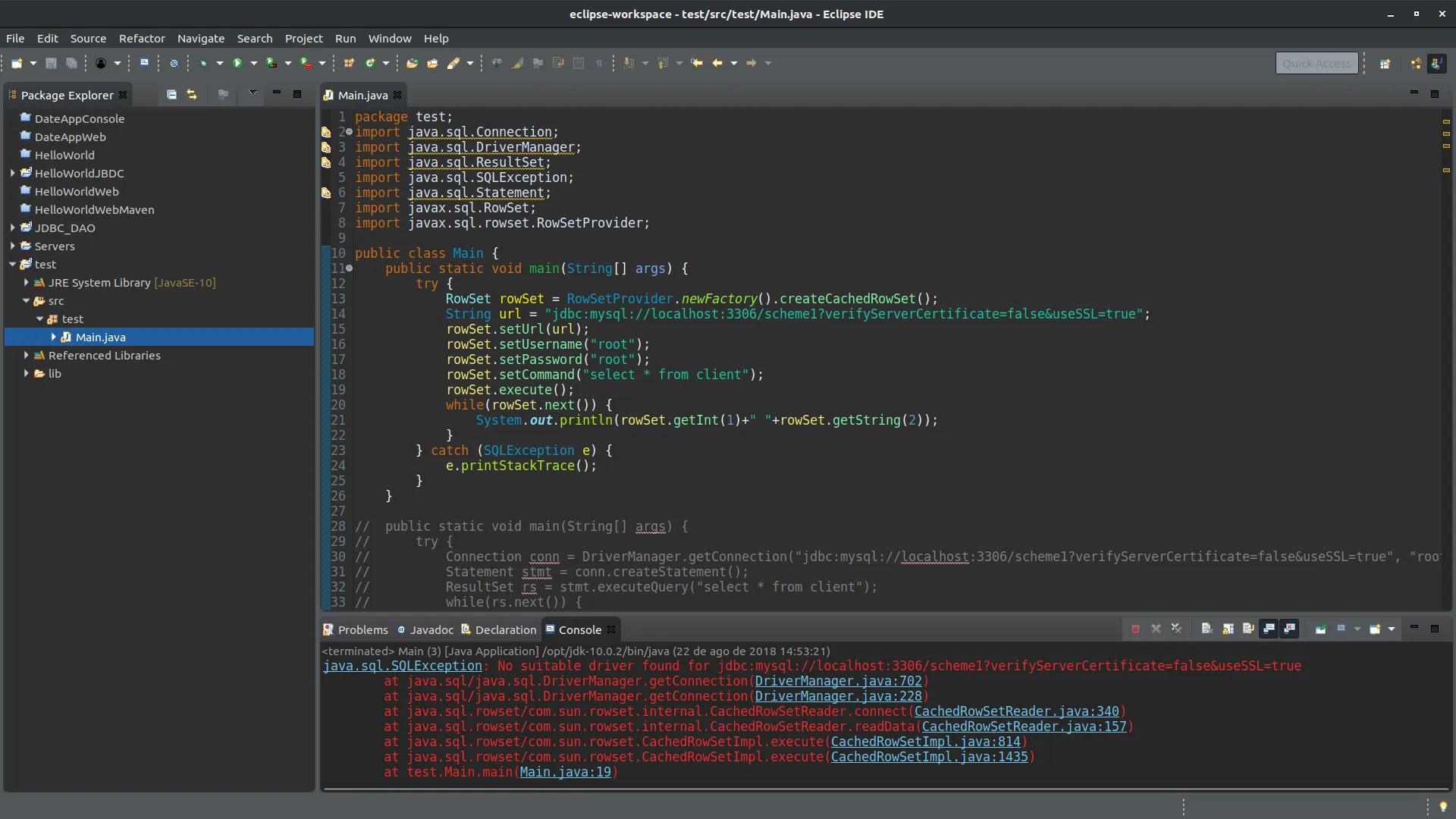Toggle show console when standard output changes
1456x819 pixels.
(x=1269, y=629)
